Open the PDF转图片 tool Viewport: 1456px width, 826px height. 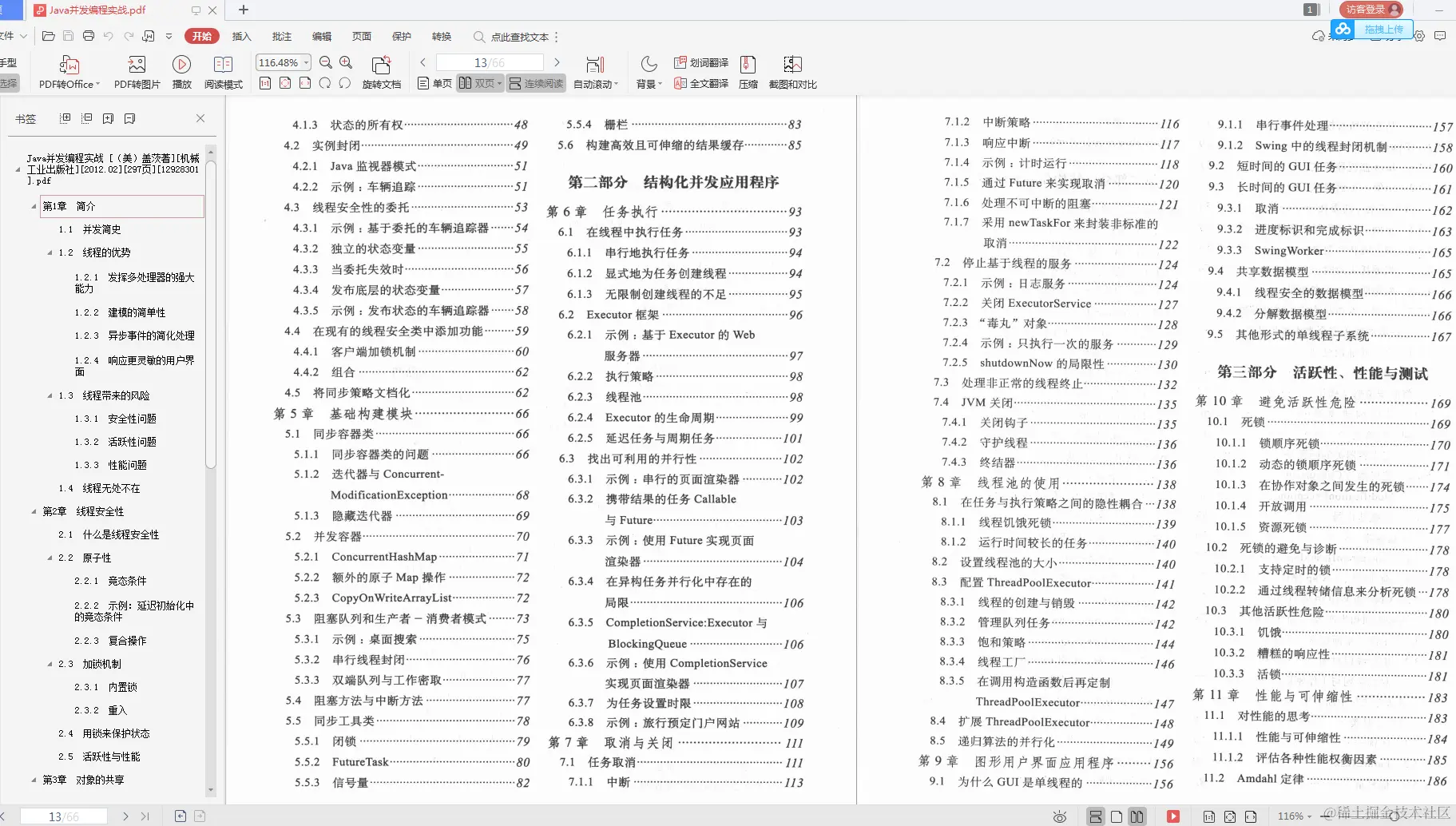click(x=136, y=72)
